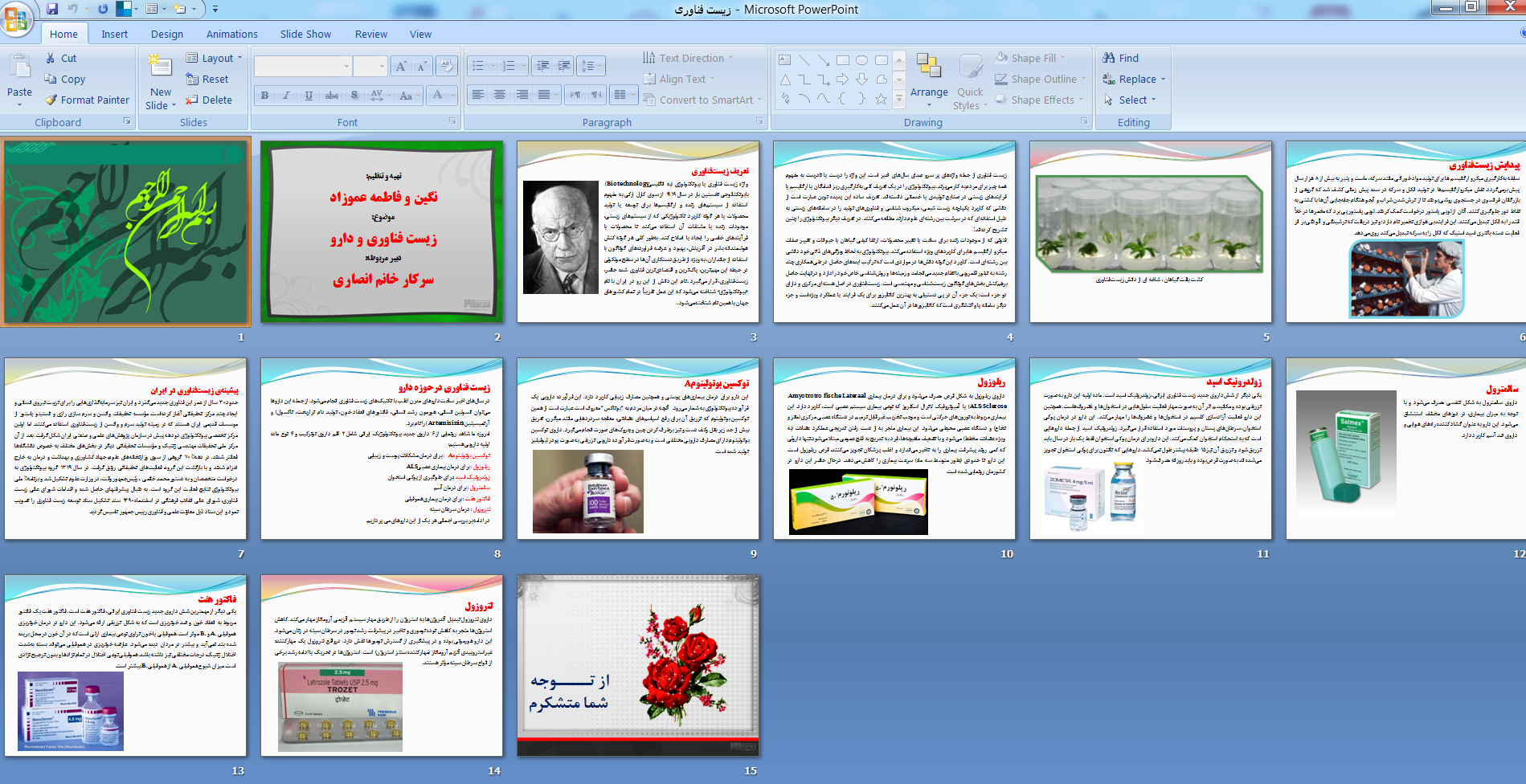Image resolution: width=1526 pixels, height=784 pixels.
Task: Toggle Underline formatting
Action: [309, 95]
